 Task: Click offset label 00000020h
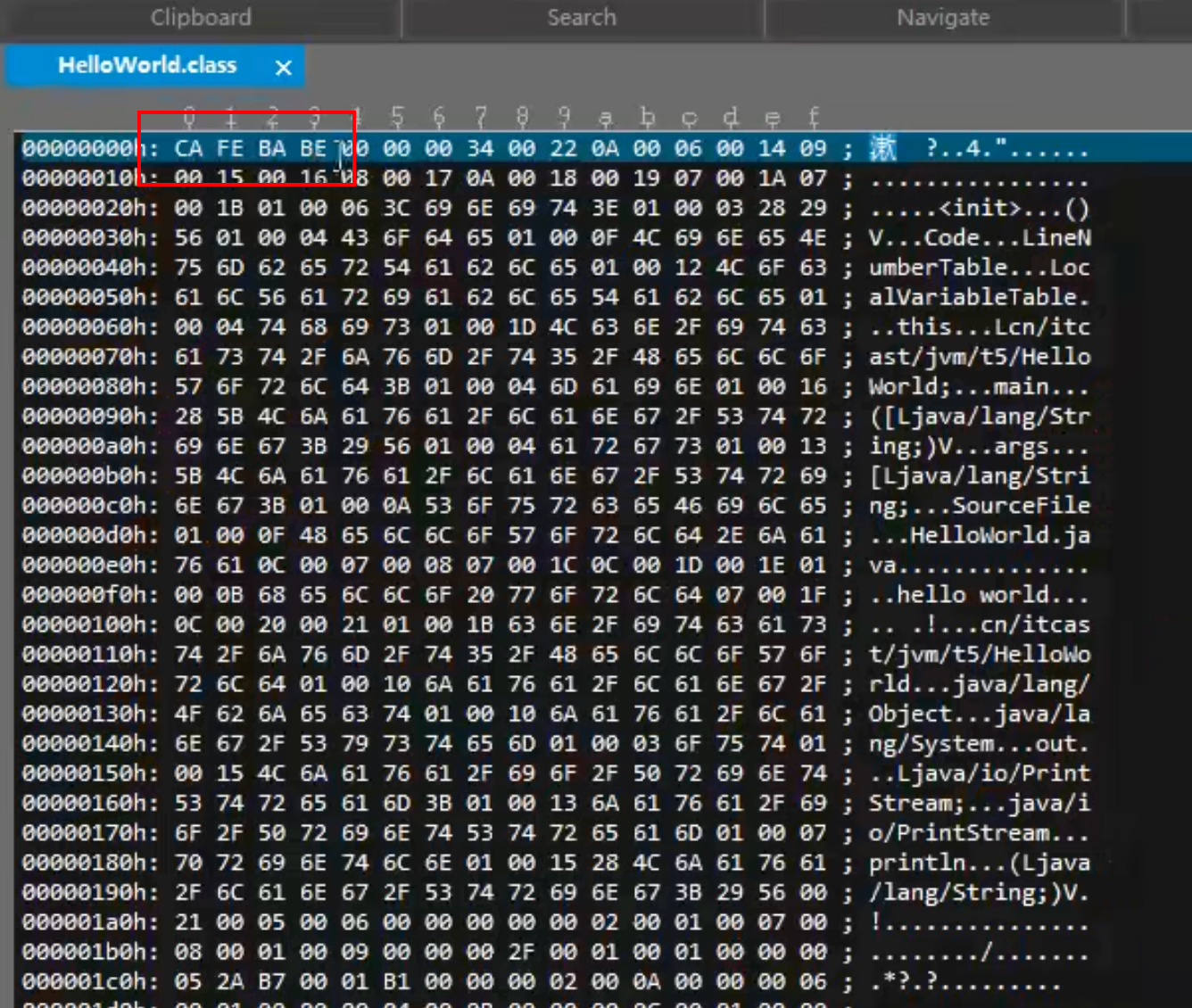pos(90,208)
